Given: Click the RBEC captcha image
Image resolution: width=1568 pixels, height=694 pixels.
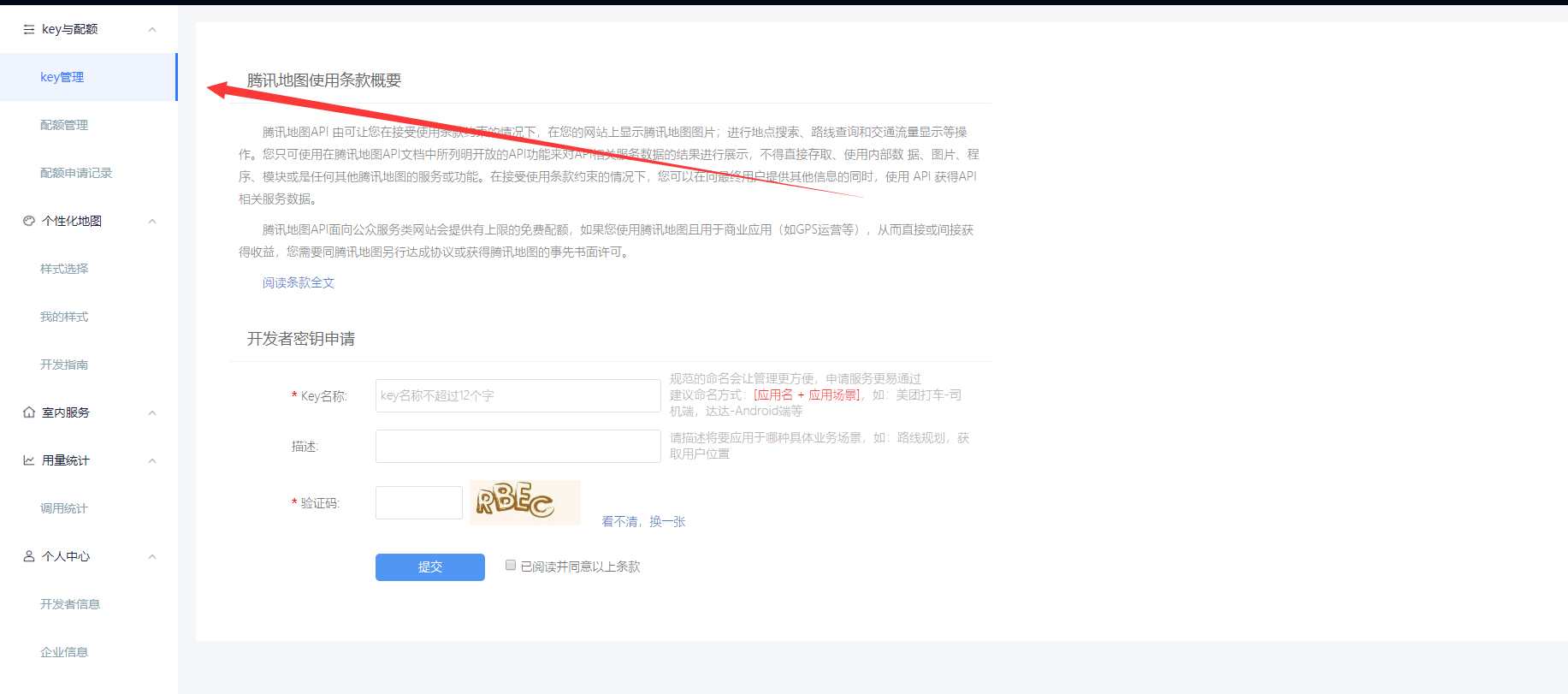Looking at the screenshot, I should [525, 502].
